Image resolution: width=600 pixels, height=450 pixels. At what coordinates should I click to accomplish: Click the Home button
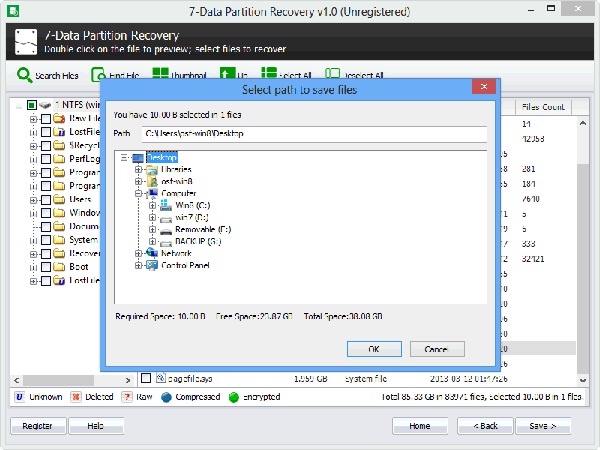pyautogui.click(x=420, y=426)
